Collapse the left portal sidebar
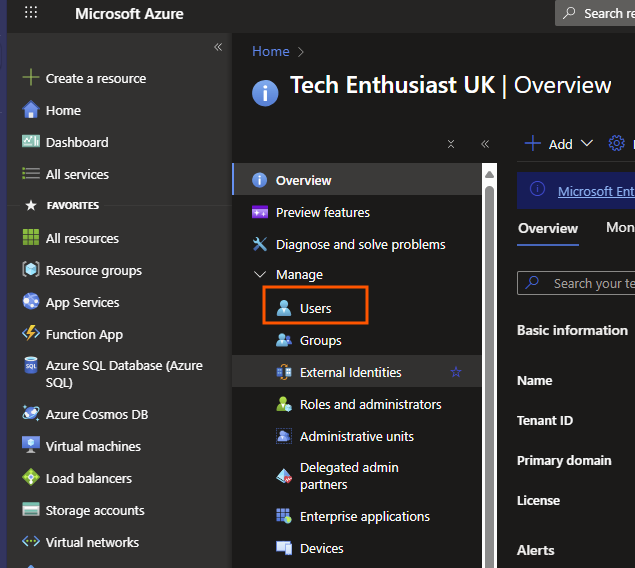Viewport: 635px width, 568px height. tap(218, 47)
